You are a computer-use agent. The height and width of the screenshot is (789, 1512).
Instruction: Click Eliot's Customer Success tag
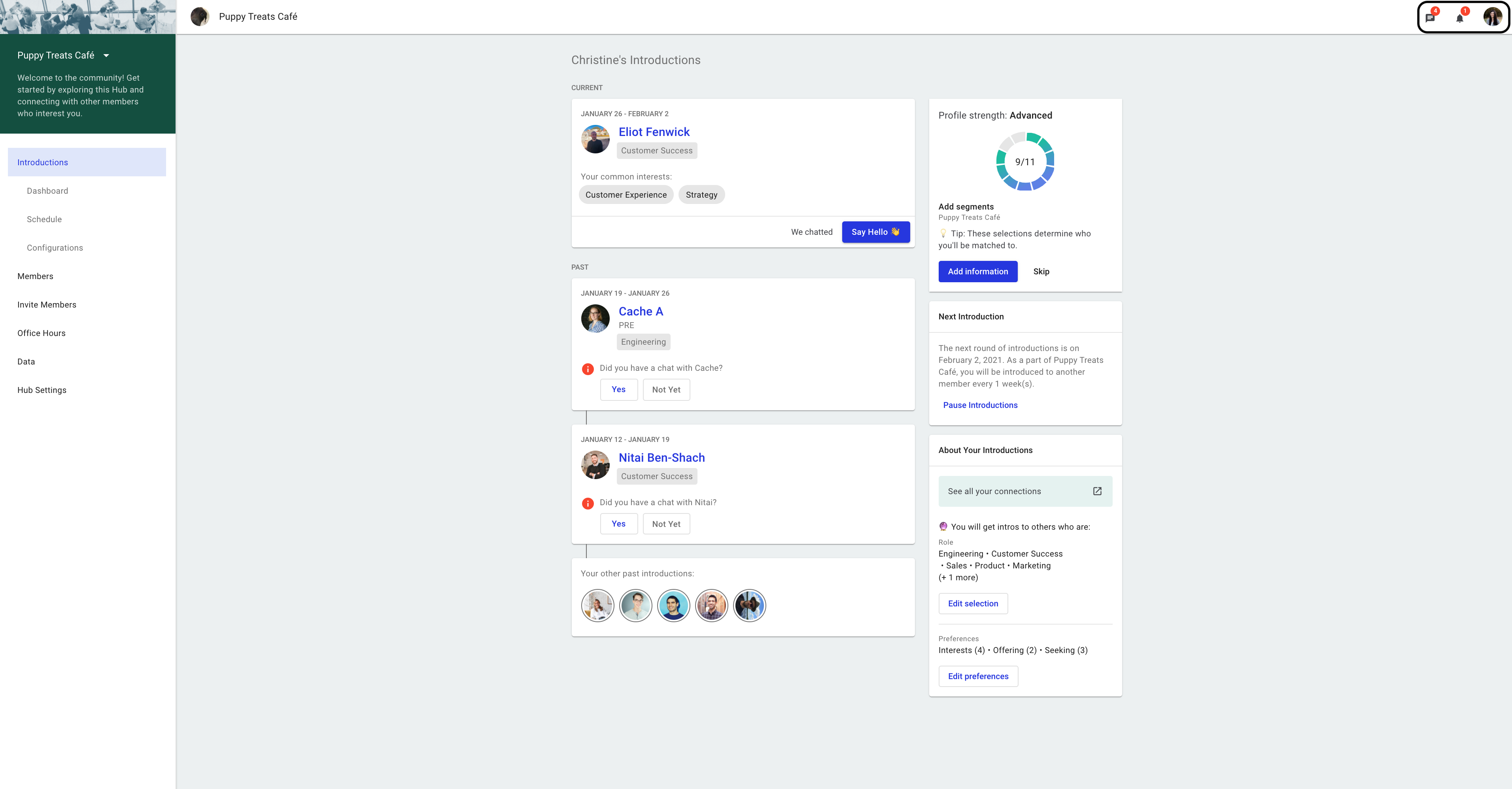coord(657,151)
